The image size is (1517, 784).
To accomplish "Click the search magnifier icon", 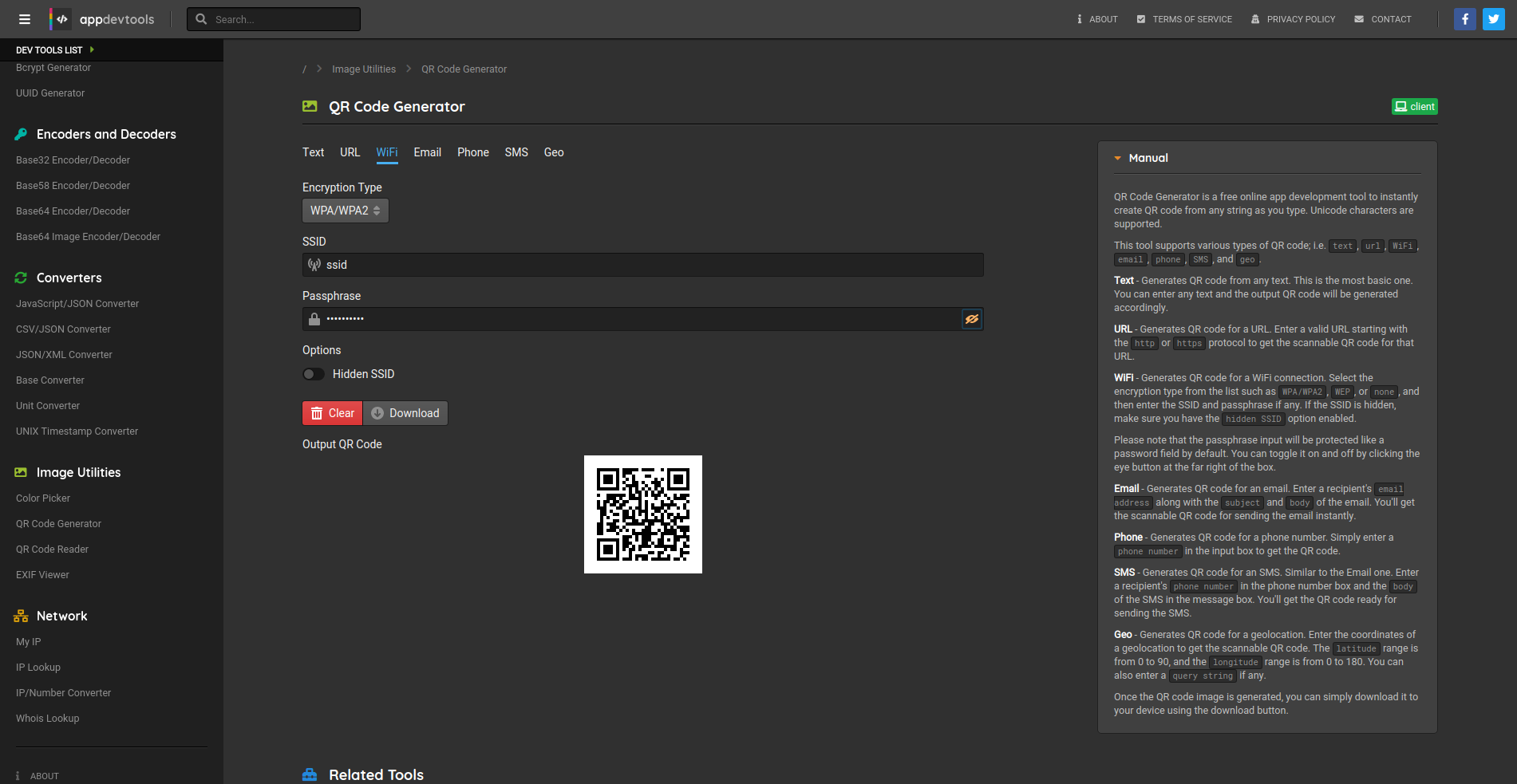I will (202, 19).
